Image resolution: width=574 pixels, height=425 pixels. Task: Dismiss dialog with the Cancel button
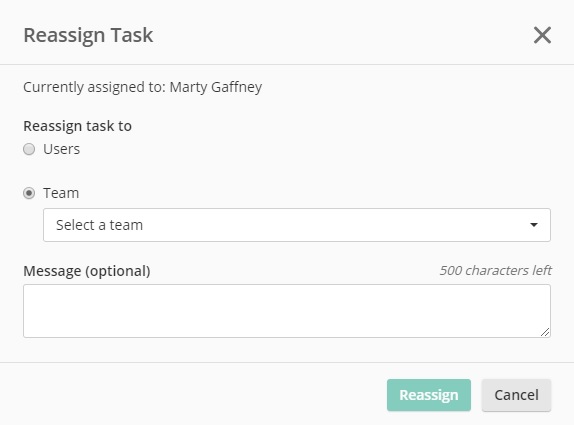pos(516,395)
